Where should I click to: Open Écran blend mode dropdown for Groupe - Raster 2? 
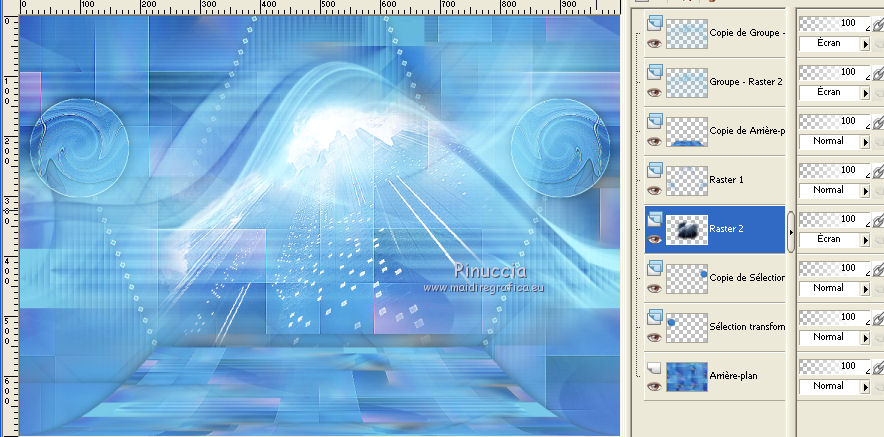tap(835, 92)
